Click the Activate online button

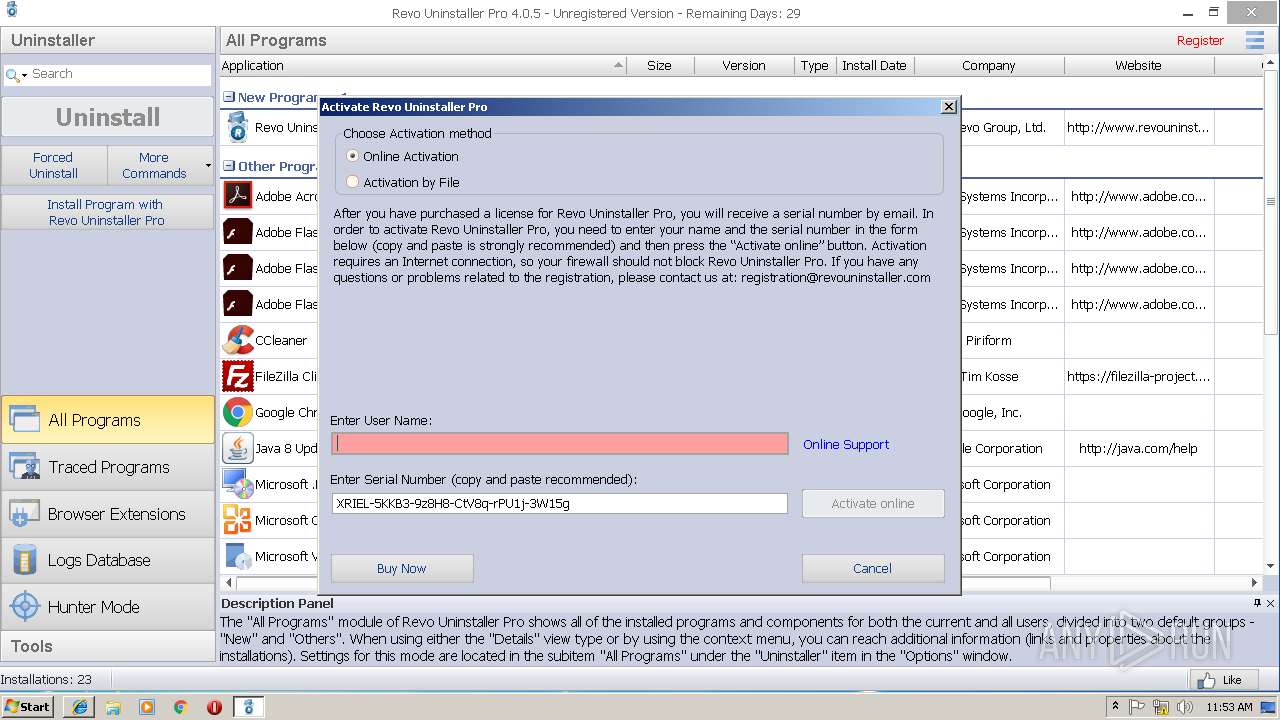[873, 503]
